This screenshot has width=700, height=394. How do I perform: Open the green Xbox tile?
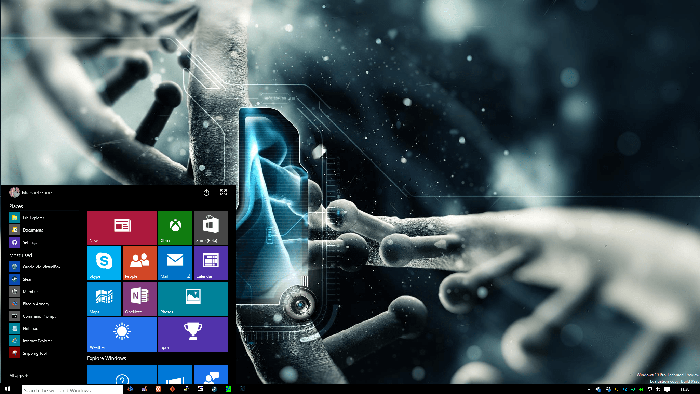click(x=175, y=228)
